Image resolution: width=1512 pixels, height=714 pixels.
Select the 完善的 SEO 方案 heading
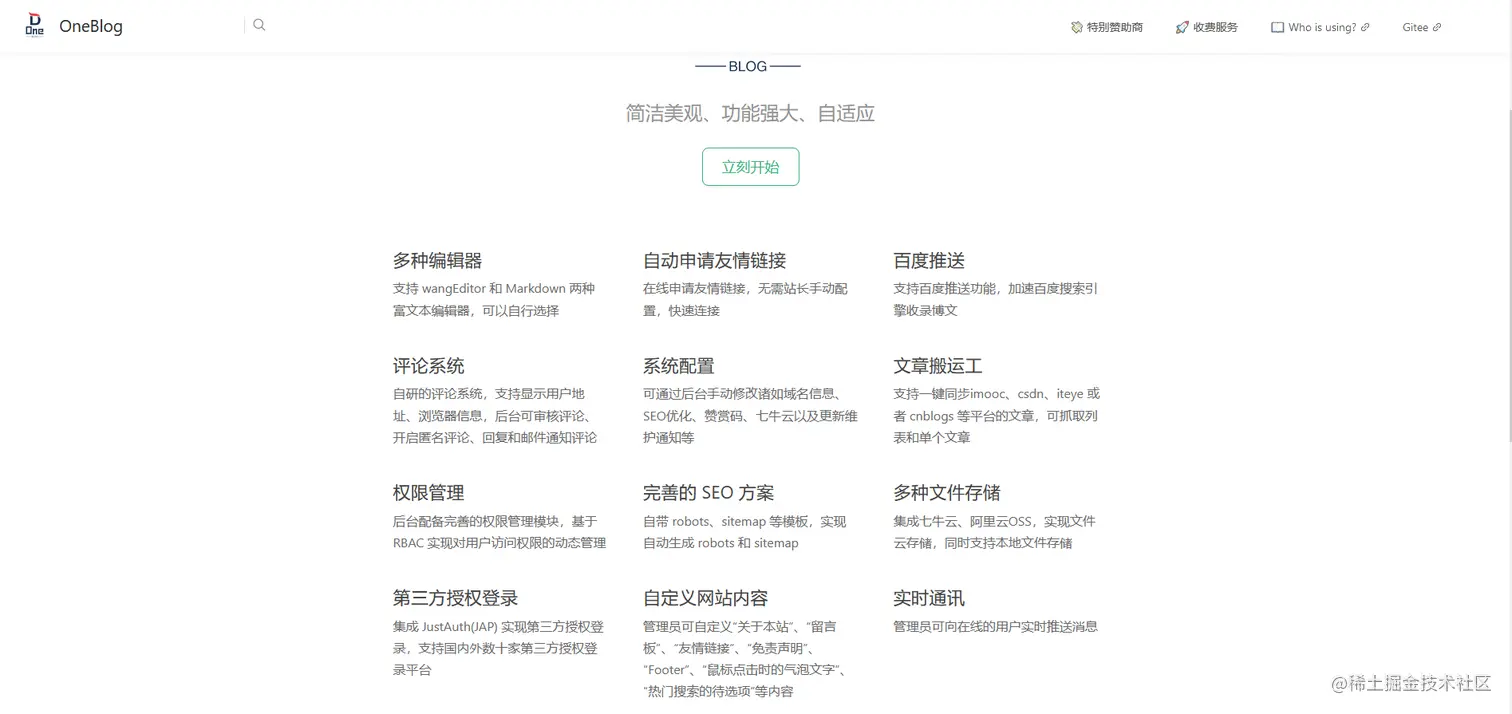[708, 493]
